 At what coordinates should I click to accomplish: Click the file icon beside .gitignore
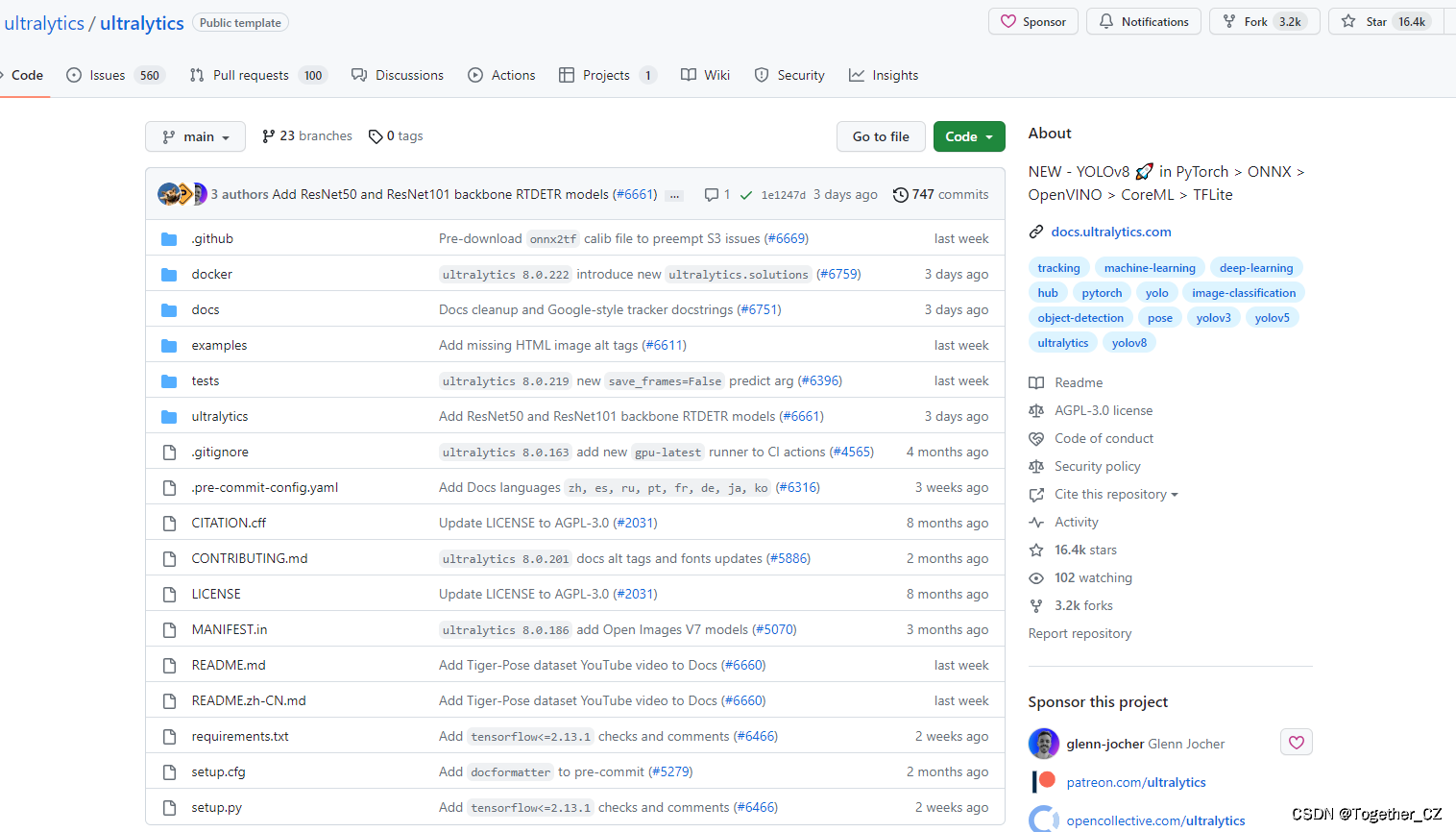169,453
